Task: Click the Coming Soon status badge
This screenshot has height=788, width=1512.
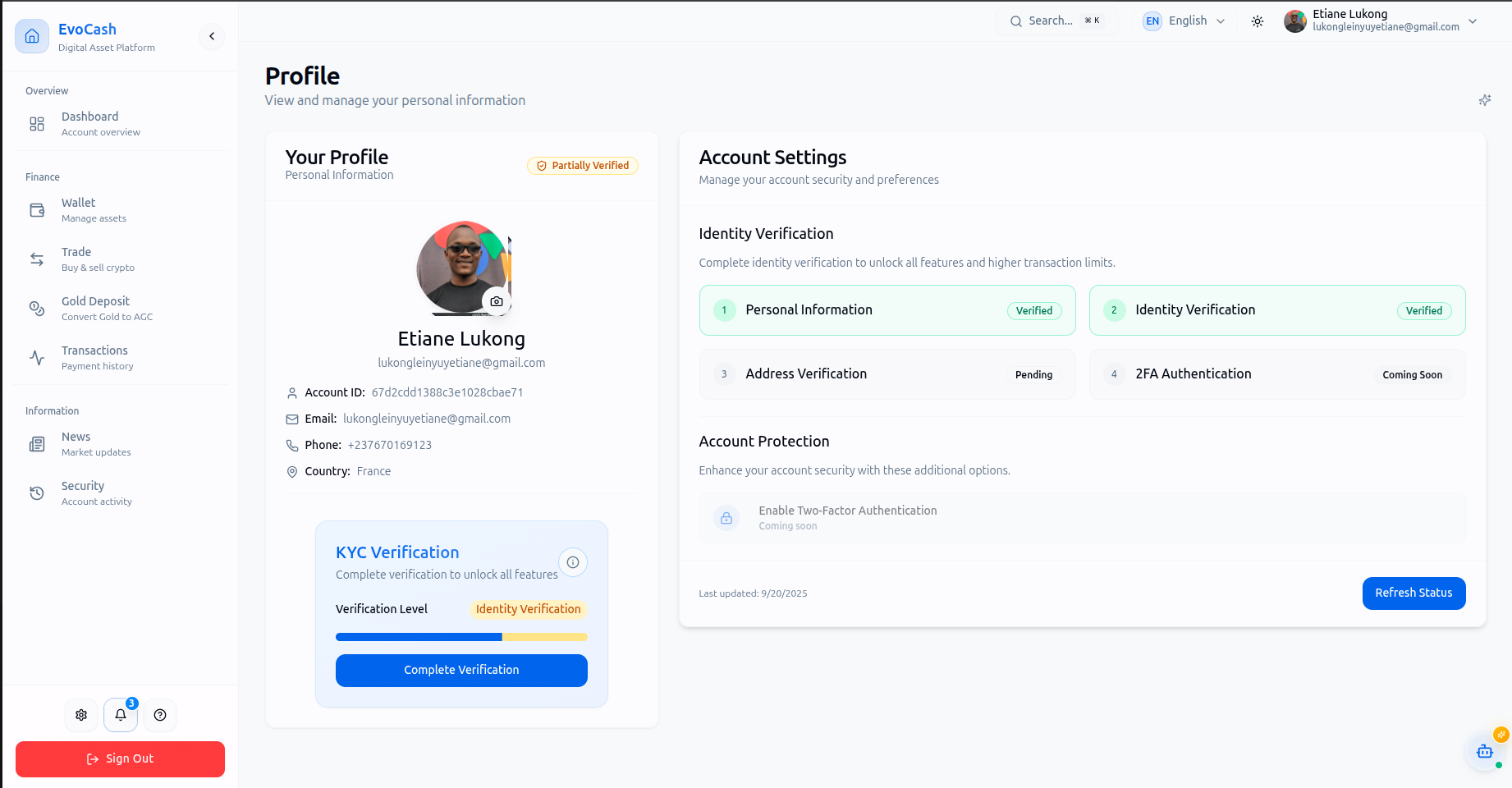Action: pos(1412,375)
